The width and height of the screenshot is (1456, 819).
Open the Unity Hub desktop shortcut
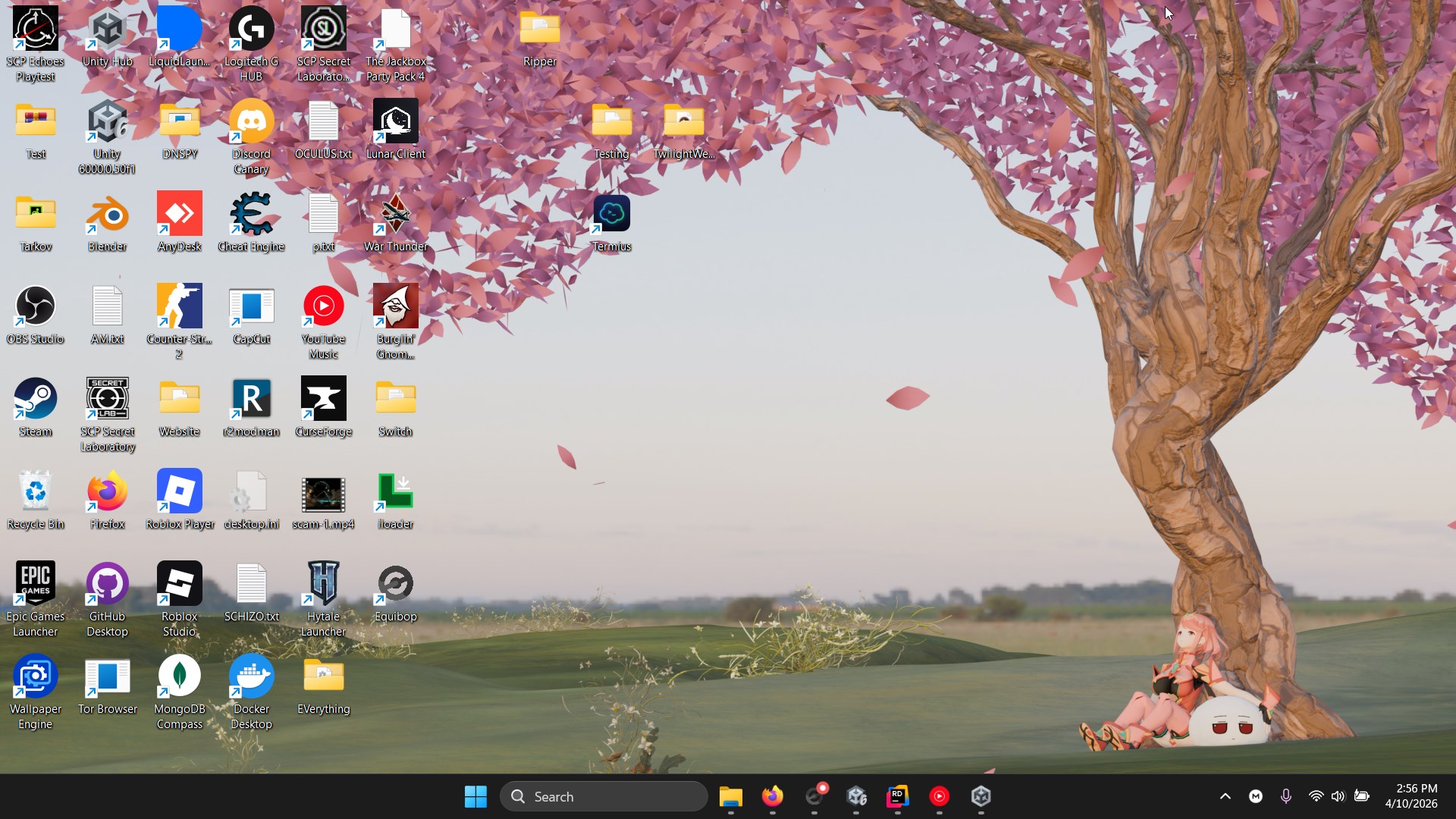tap(107, 38)
